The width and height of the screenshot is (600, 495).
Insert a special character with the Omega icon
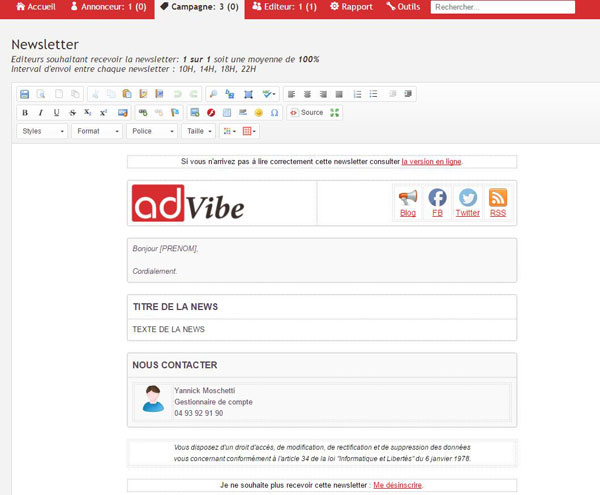click(274, 113)
